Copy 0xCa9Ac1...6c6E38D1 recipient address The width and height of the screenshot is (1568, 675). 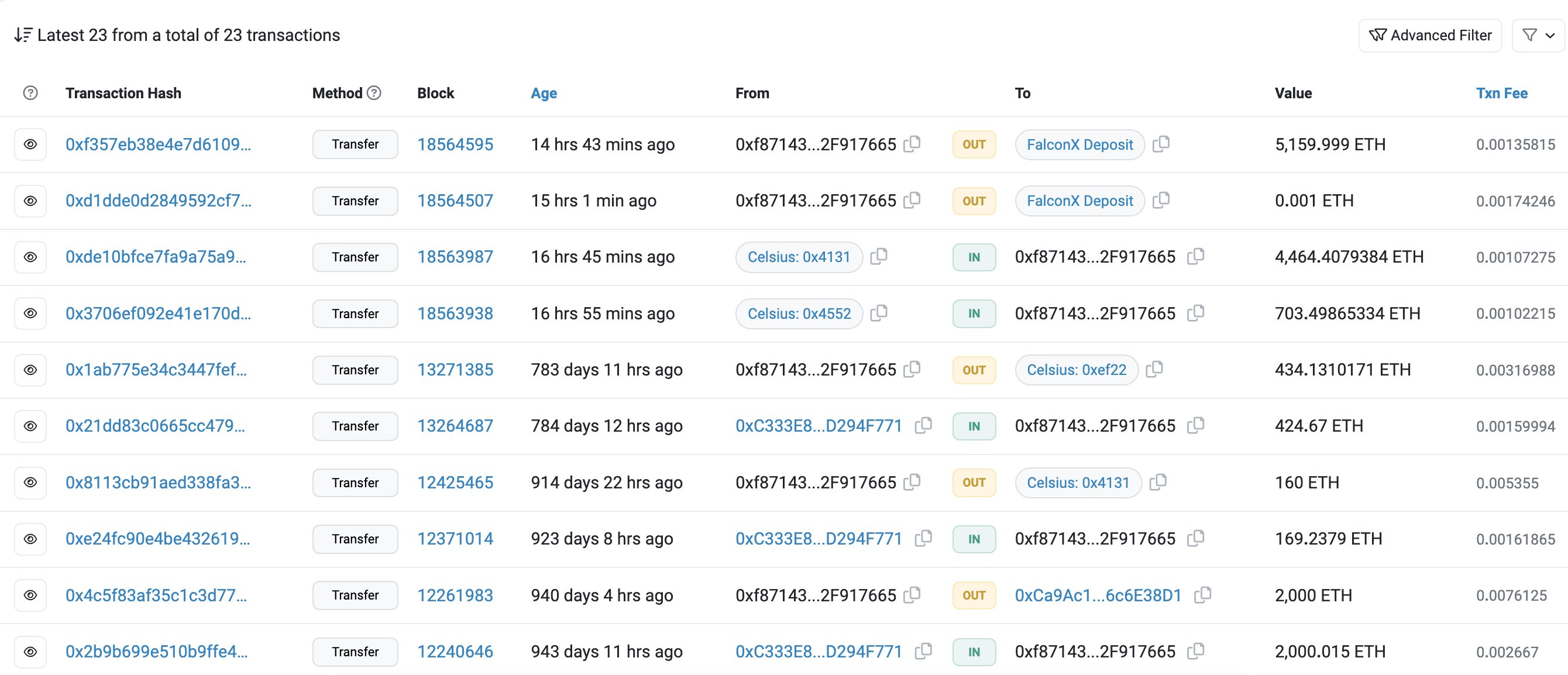pyautogui.click(x=1202, y=595)
